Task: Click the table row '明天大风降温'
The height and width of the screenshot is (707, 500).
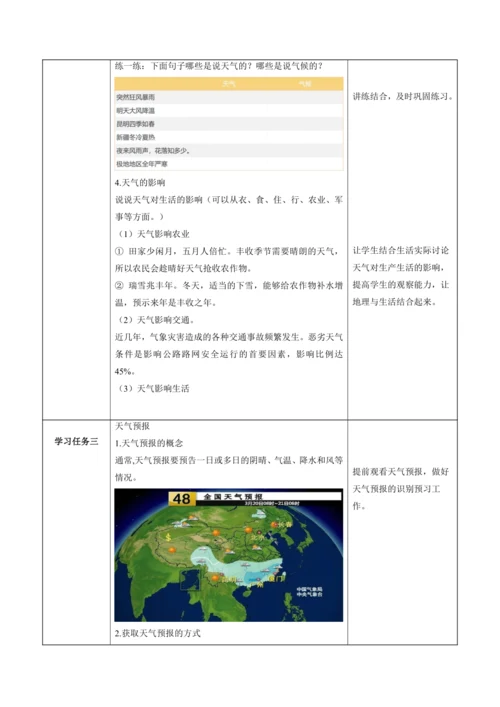Action: tap(229, 110)
